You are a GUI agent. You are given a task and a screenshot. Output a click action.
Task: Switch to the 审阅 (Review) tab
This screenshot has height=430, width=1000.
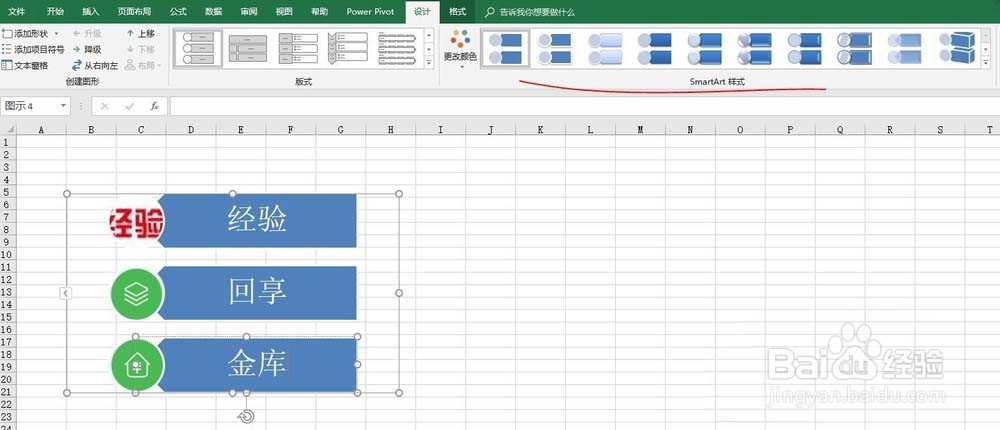click(249, 11)
